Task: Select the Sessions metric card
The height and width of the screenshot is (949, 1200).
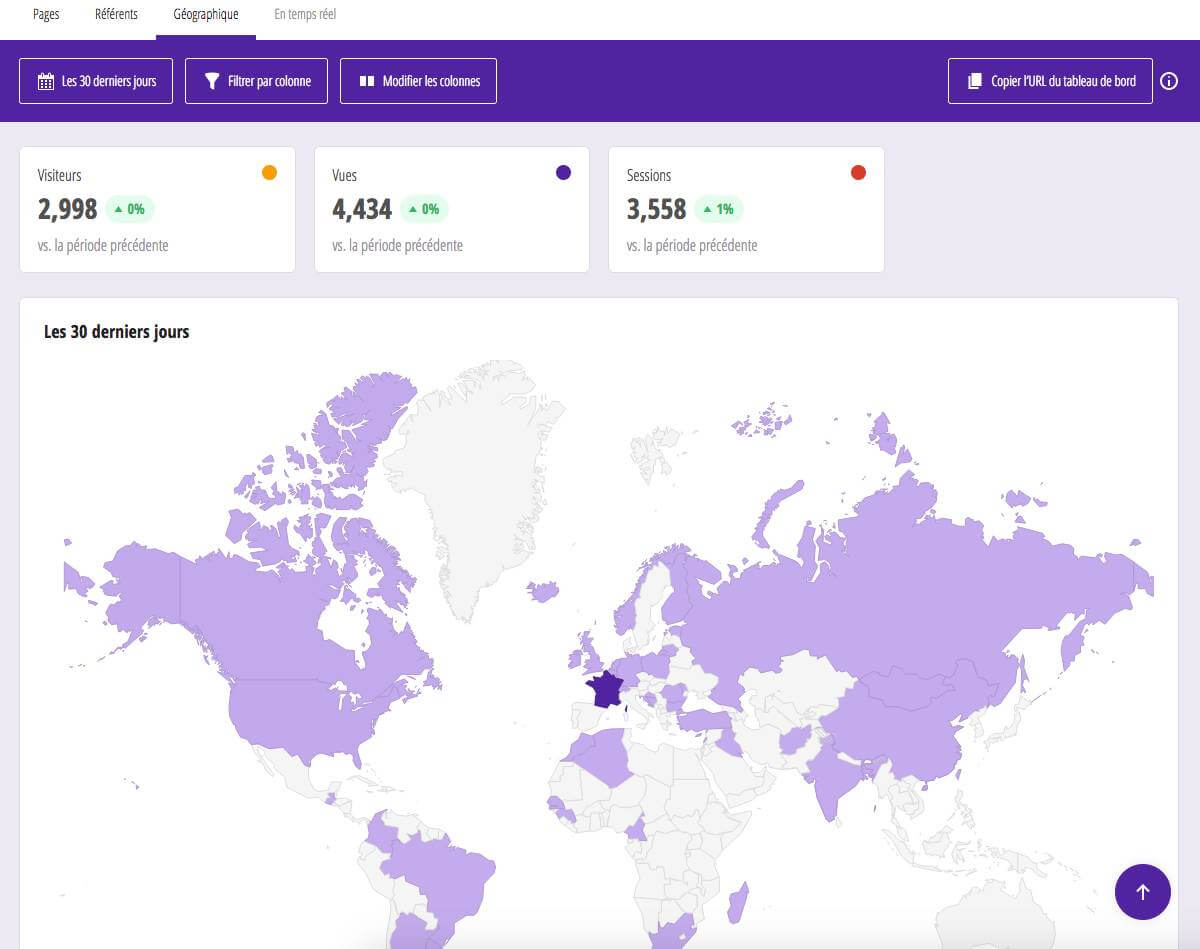Action: click(x=746, y=210)
